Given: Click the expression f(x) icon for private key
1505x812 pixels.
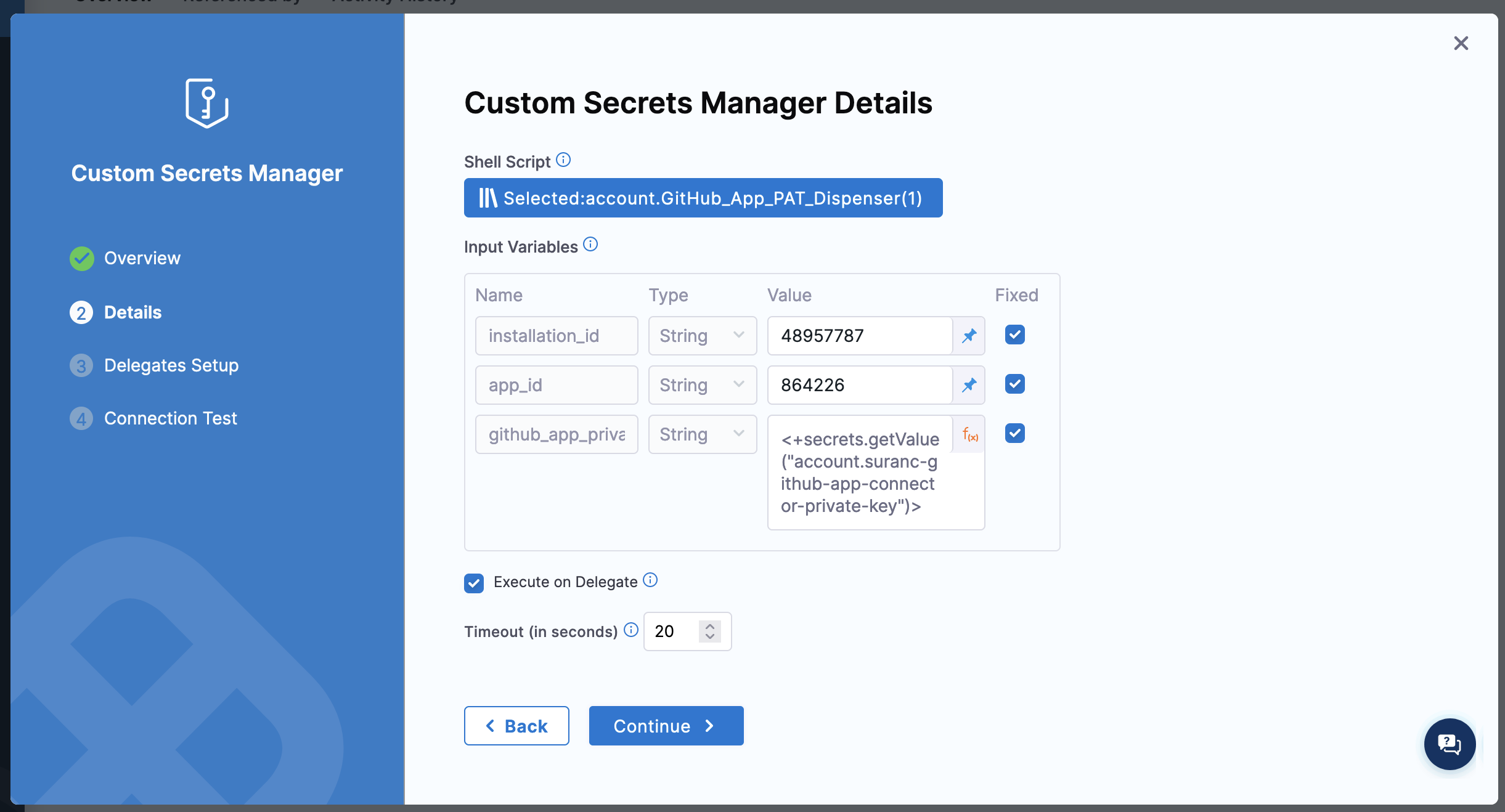Looking at the screenshot, I should coord(970,435).
